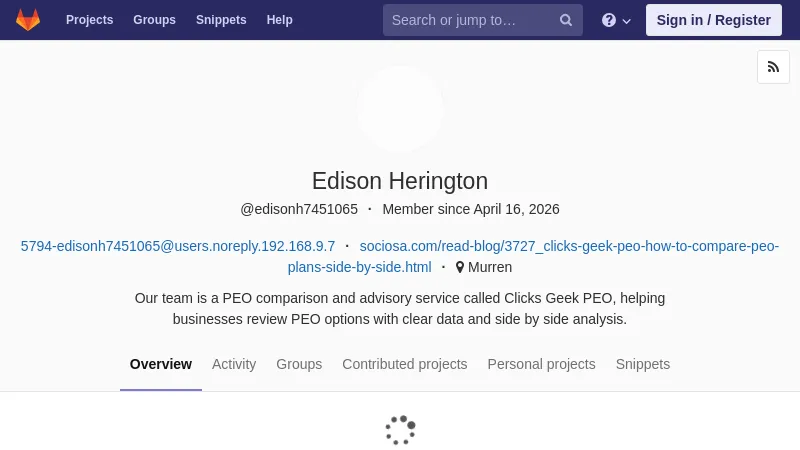Open the noreply email address link
The image size is (800, 450).
(x=178, y=246)
